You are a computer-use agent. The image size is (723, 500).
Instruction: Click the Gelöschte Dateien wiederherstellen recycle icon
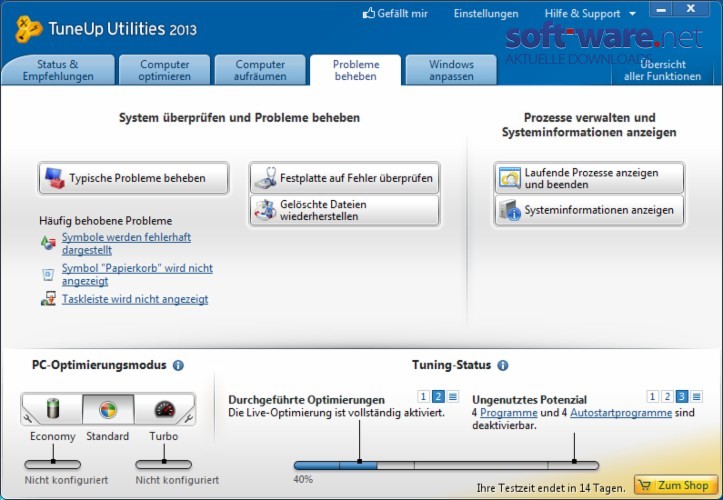(x=266, y=210)
